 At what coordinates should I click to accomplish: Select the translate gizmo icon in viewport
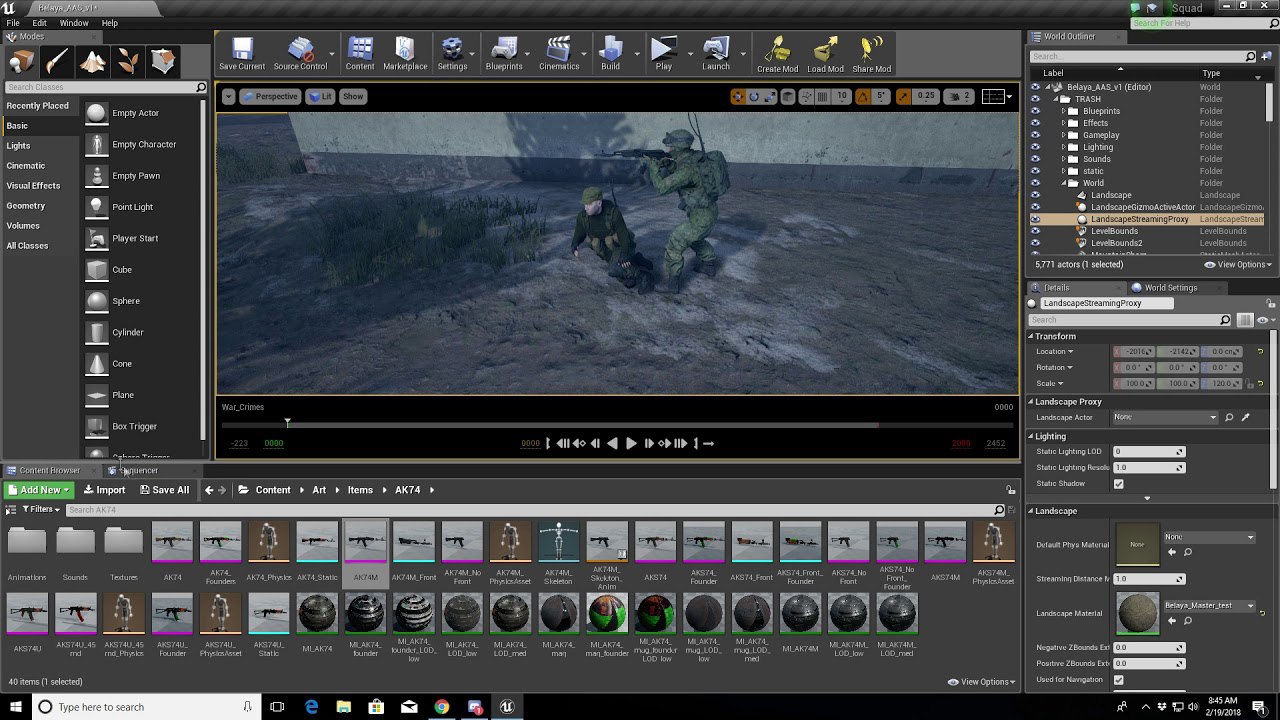[x=738, y=97]
